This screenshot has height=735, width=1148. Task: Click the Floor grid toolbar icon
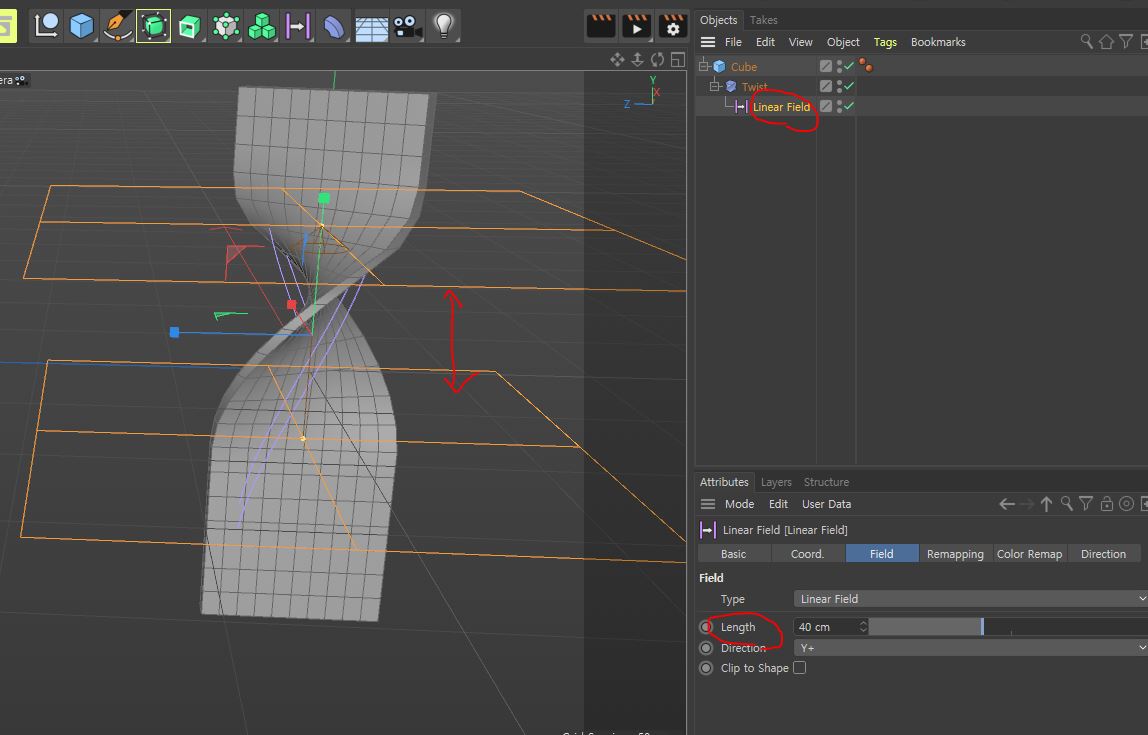(371, 27)
